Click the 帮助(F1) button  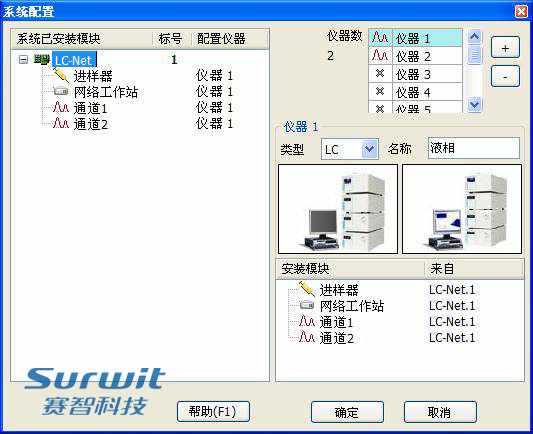pyautogui.click(x=213, y=412)
